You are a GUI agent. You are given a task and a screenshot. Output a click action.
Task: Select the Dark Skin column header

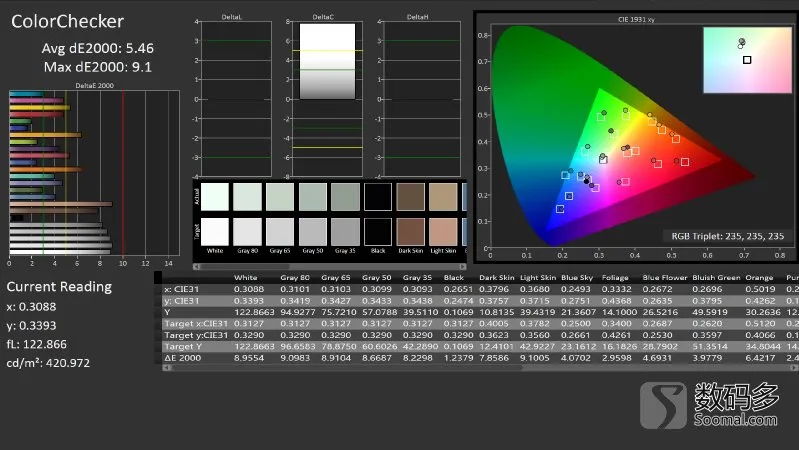pos(496,278)
